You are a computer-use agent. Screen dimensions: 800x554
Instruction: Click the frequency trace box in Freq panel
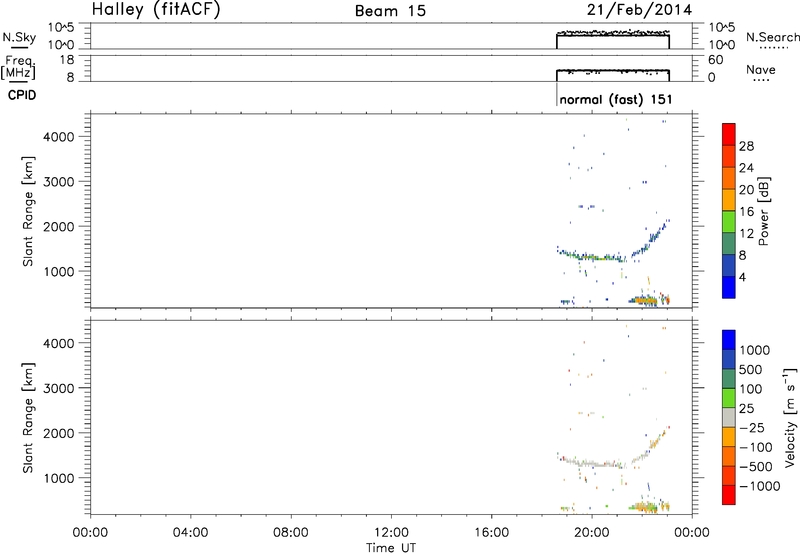pos(613,75)
